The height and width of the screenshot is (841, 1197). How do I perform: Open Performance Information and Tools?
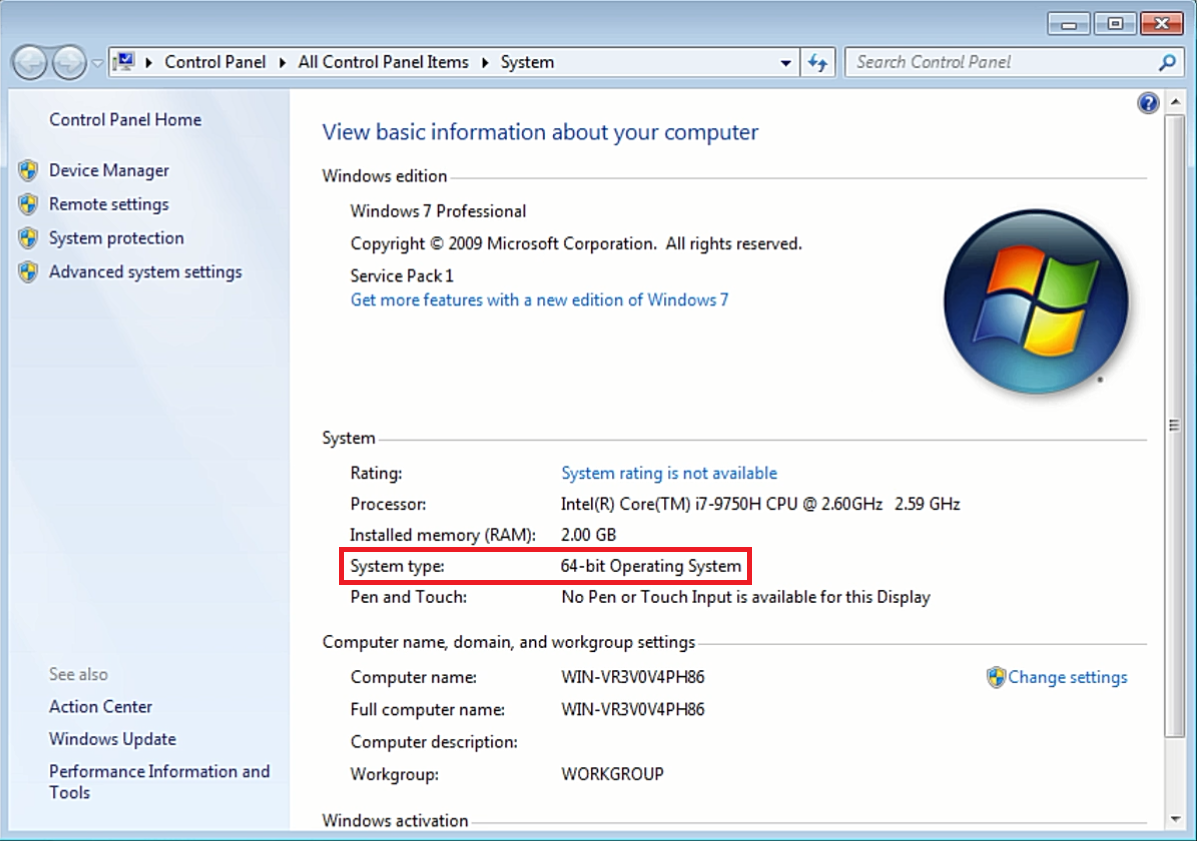click(160, 781)
